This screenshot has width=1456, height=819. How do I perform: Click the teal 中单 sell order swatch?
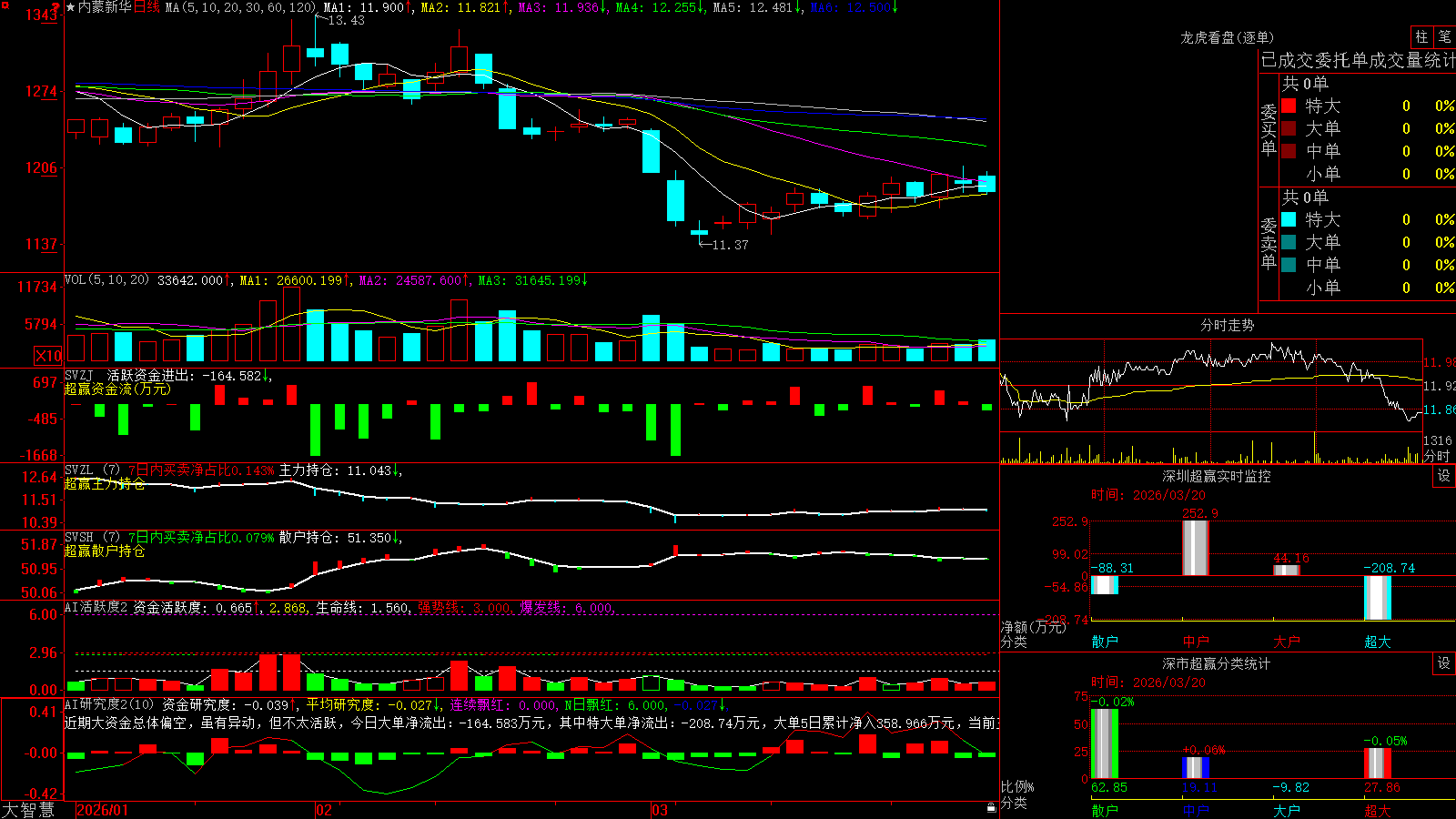click(1289, 265)
